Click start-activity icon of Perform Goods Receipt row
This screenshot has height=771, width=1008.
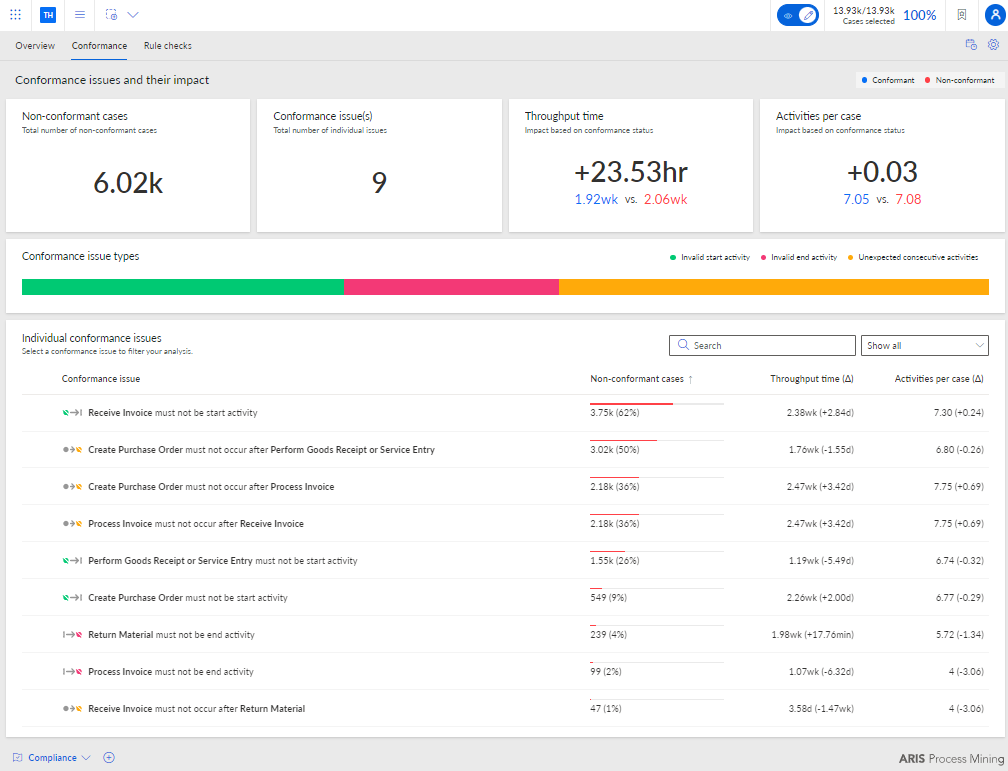[x=72, y=561]
